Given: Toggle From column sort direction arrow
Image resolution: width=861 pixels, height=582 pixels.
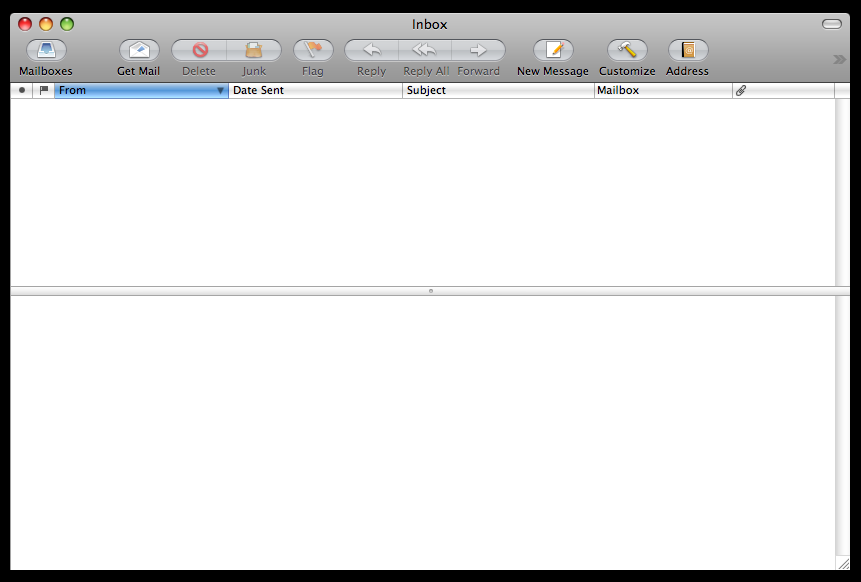Looking at the screenshot, I should click(220, 90).
